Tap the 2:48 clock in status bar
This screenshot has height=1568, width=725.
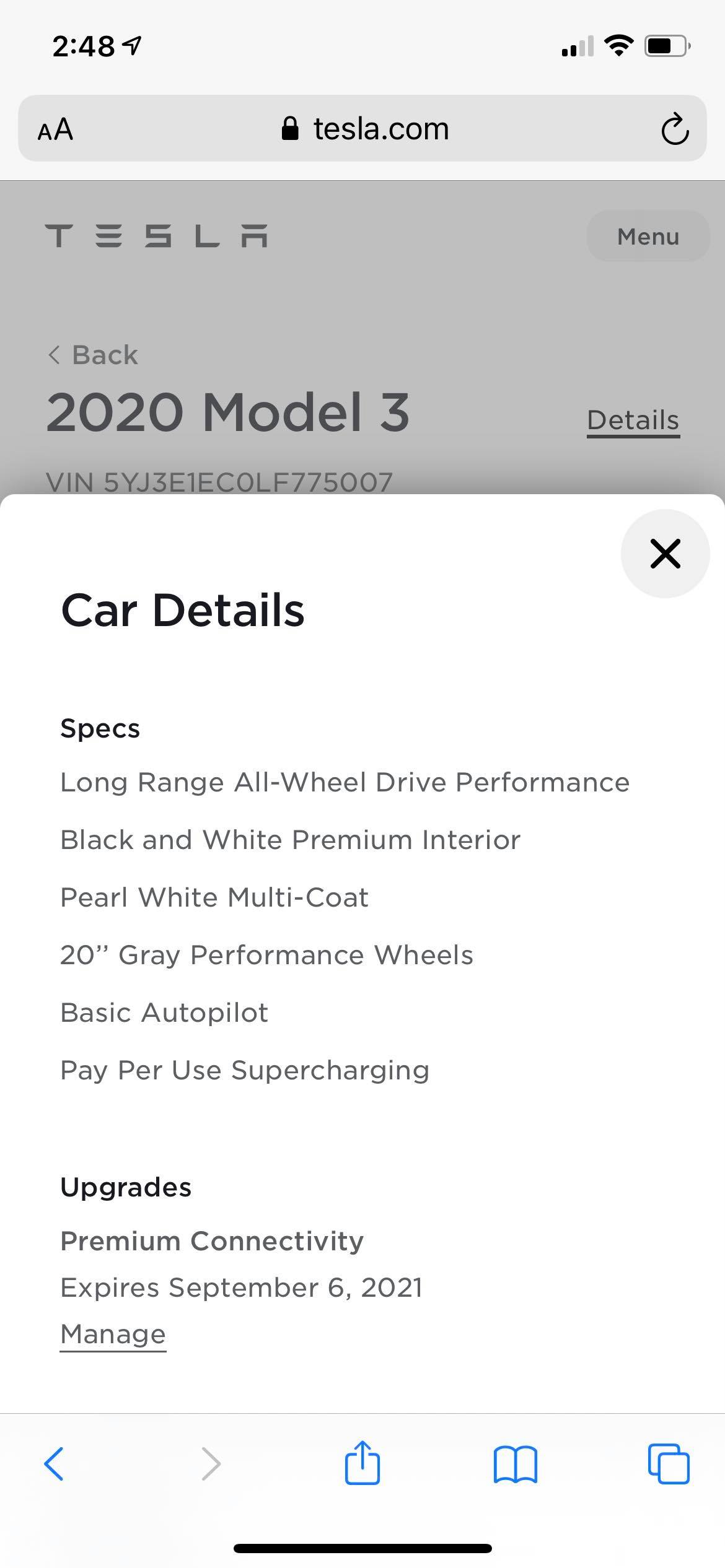pyautogui.click(x=84, y=46)
